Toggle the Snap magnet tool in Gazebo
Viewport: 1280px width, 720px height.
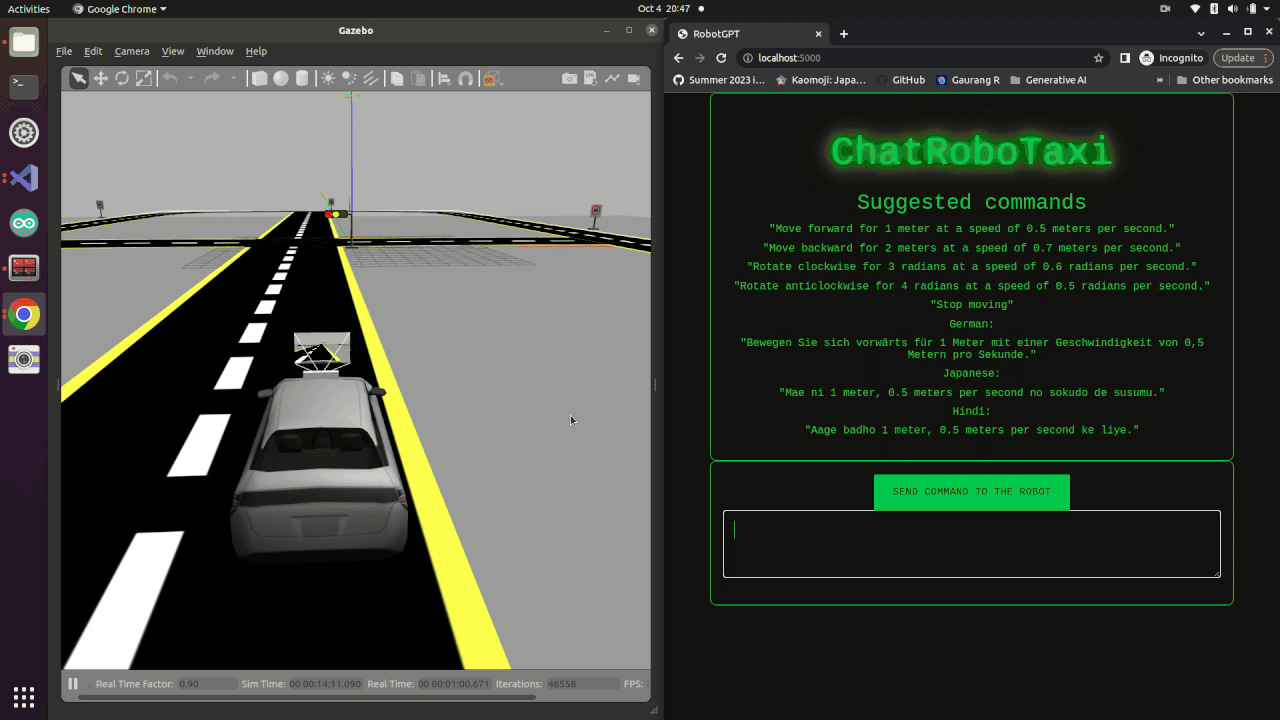tap(466, 78)
